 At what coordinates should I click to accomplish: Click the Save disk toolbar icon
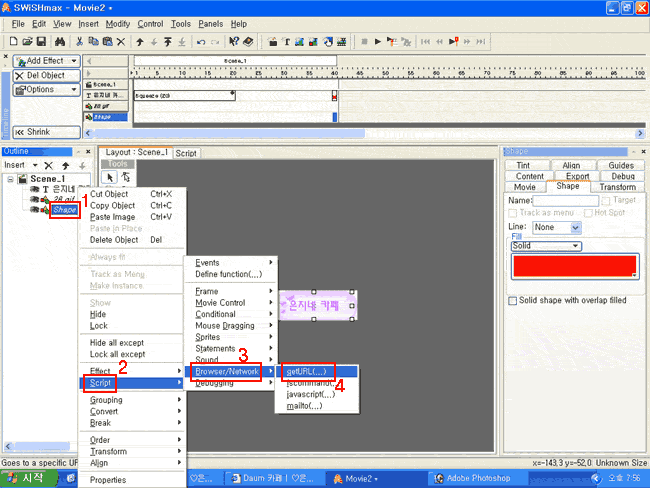[x=41, y=41]
